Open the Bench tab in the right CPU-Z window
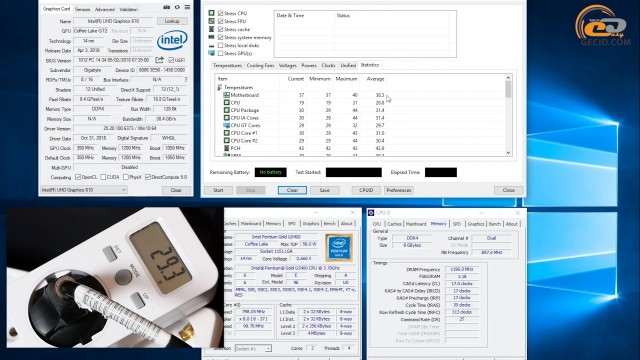Image resolution: width=640 pixels, height=360 pixels. 495,224
